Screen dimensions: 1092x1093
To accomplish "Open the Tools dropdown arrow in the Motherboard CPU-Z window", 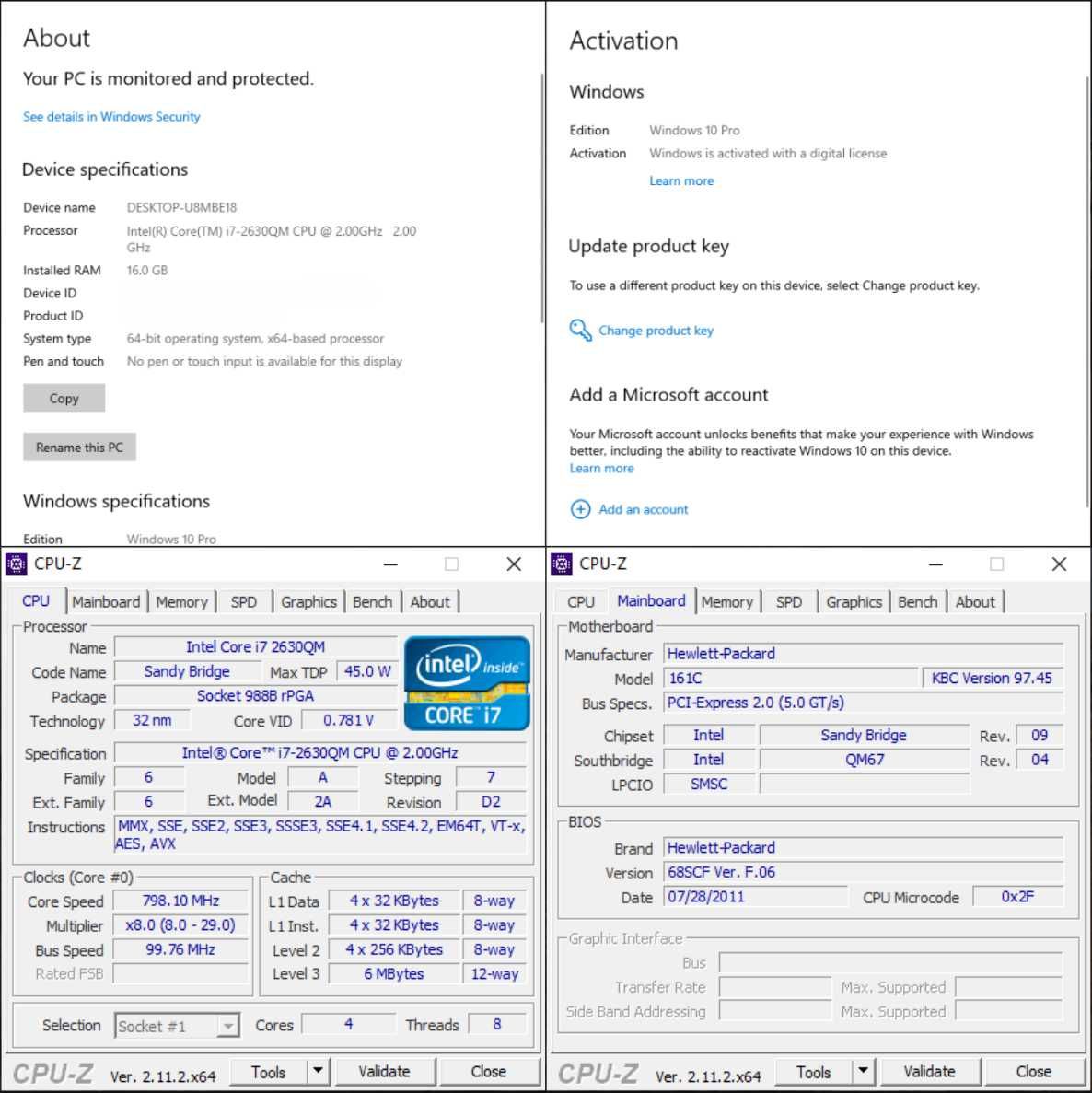I will pos(864,1071).
